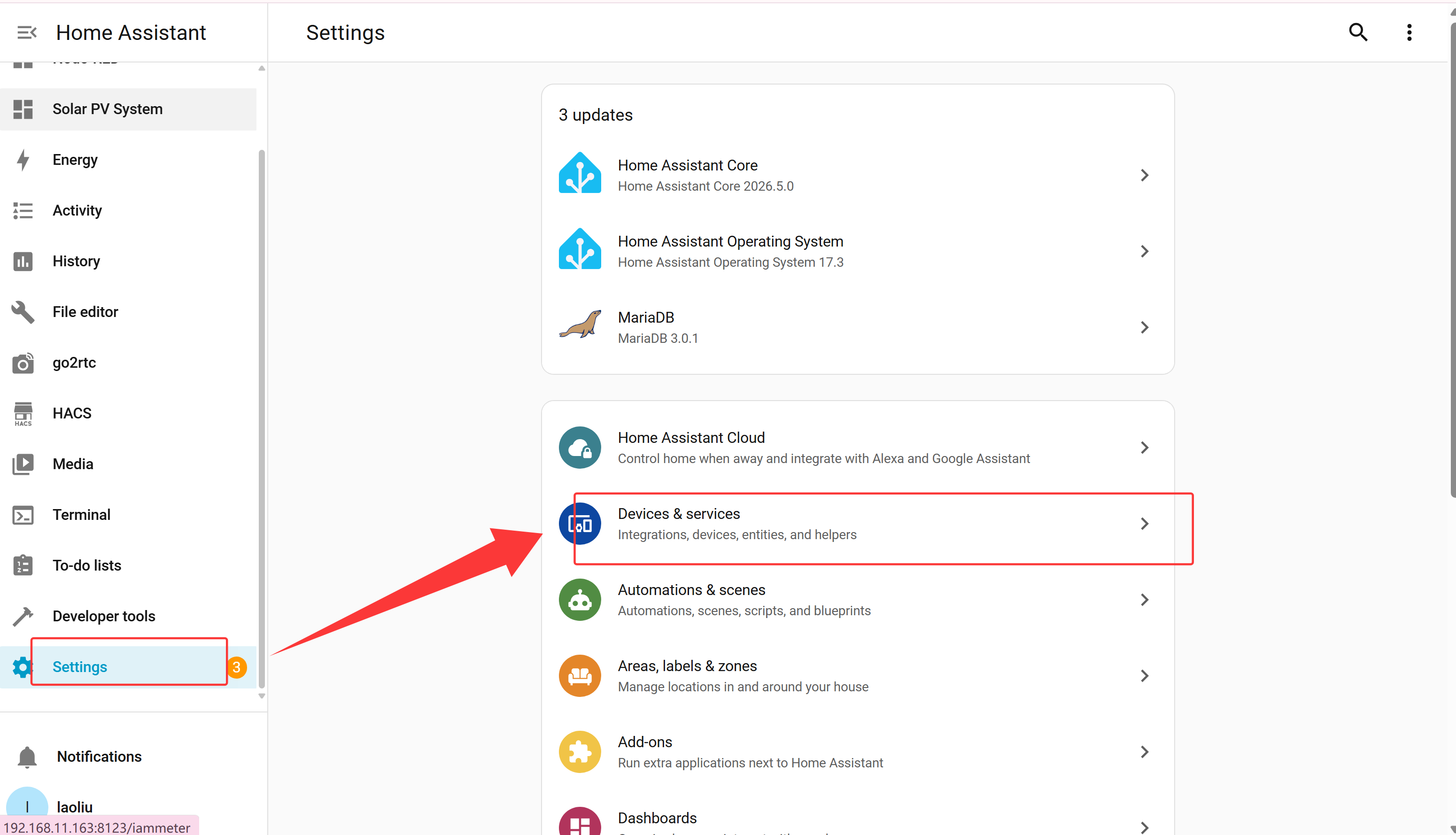Image resolution: width=1456 pixels, height=835 pixels.
Task: Open Automations & scenes settings
Action: click(858, 600)
